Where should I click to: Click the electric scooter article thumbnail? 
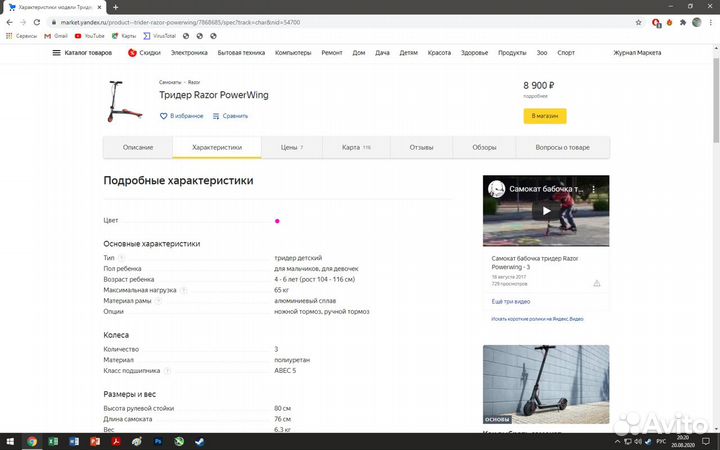[x=546, y=386]
